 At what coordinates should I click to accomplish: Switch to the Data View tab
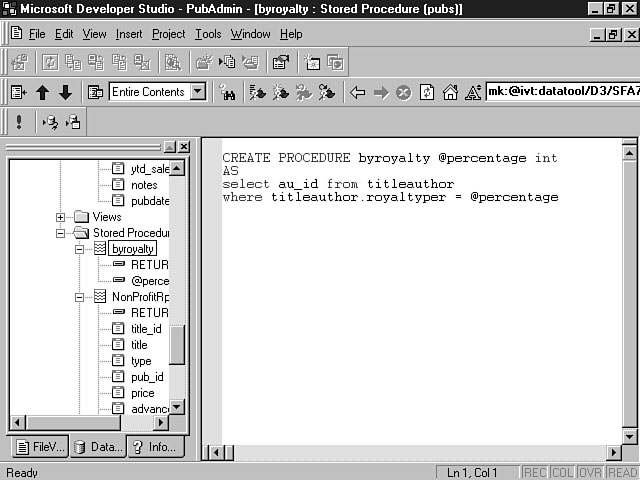pyautogui.click(x=97, y=447)
